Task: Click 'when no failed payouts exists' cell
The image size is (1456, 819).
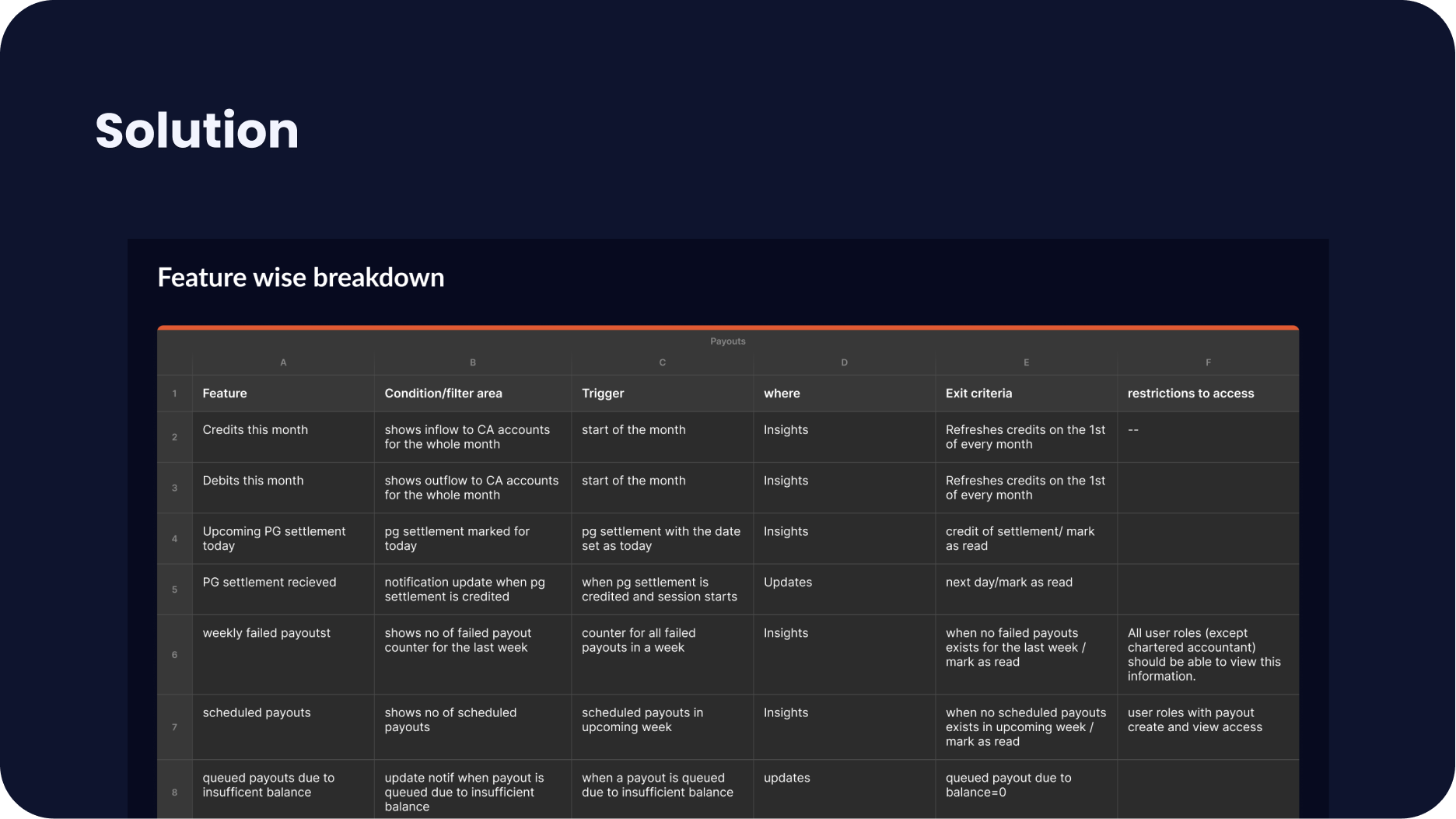Action: coord(1026,655)
